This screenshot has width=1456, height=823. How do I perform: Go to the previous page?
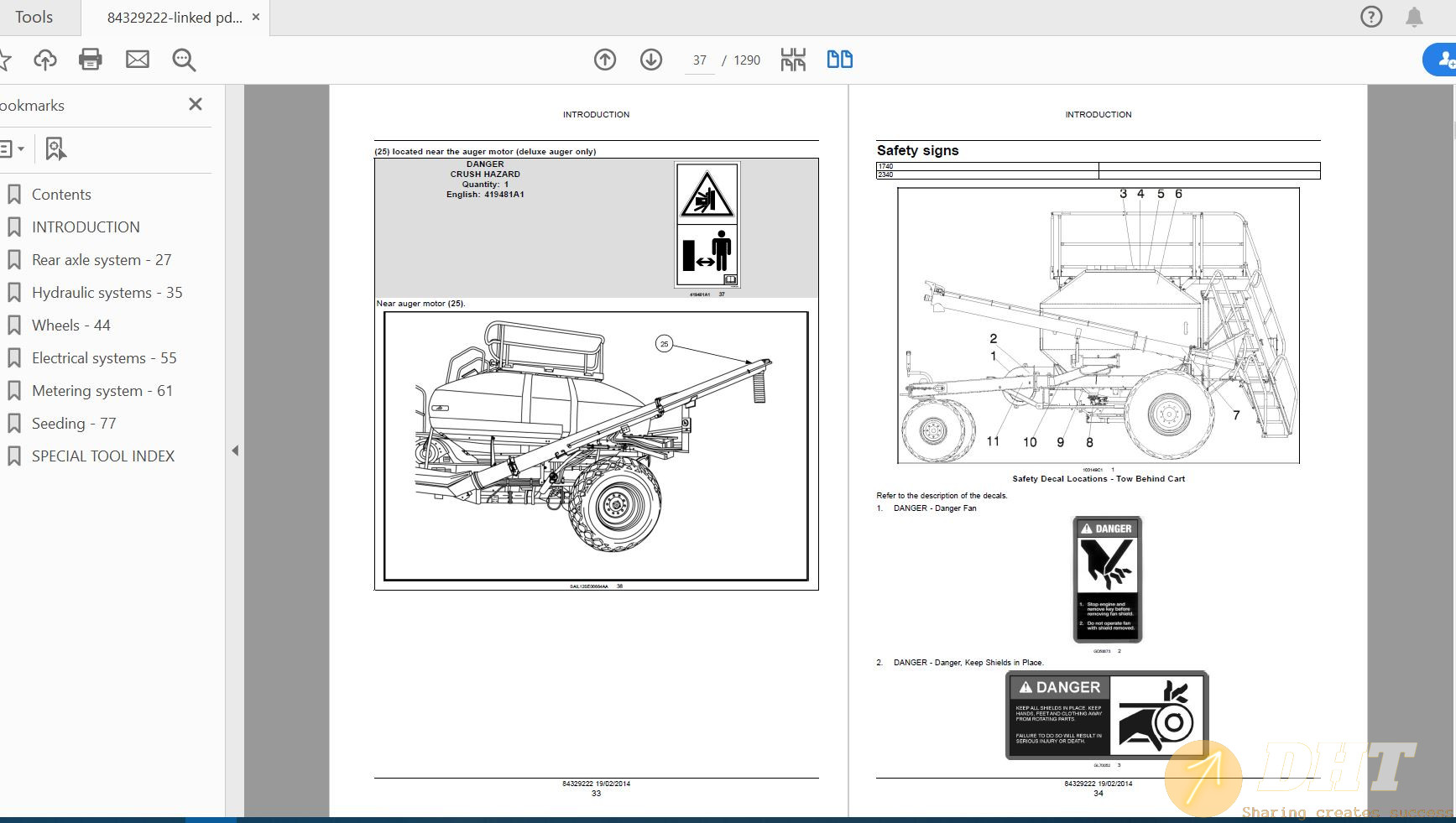coord(604,60)
